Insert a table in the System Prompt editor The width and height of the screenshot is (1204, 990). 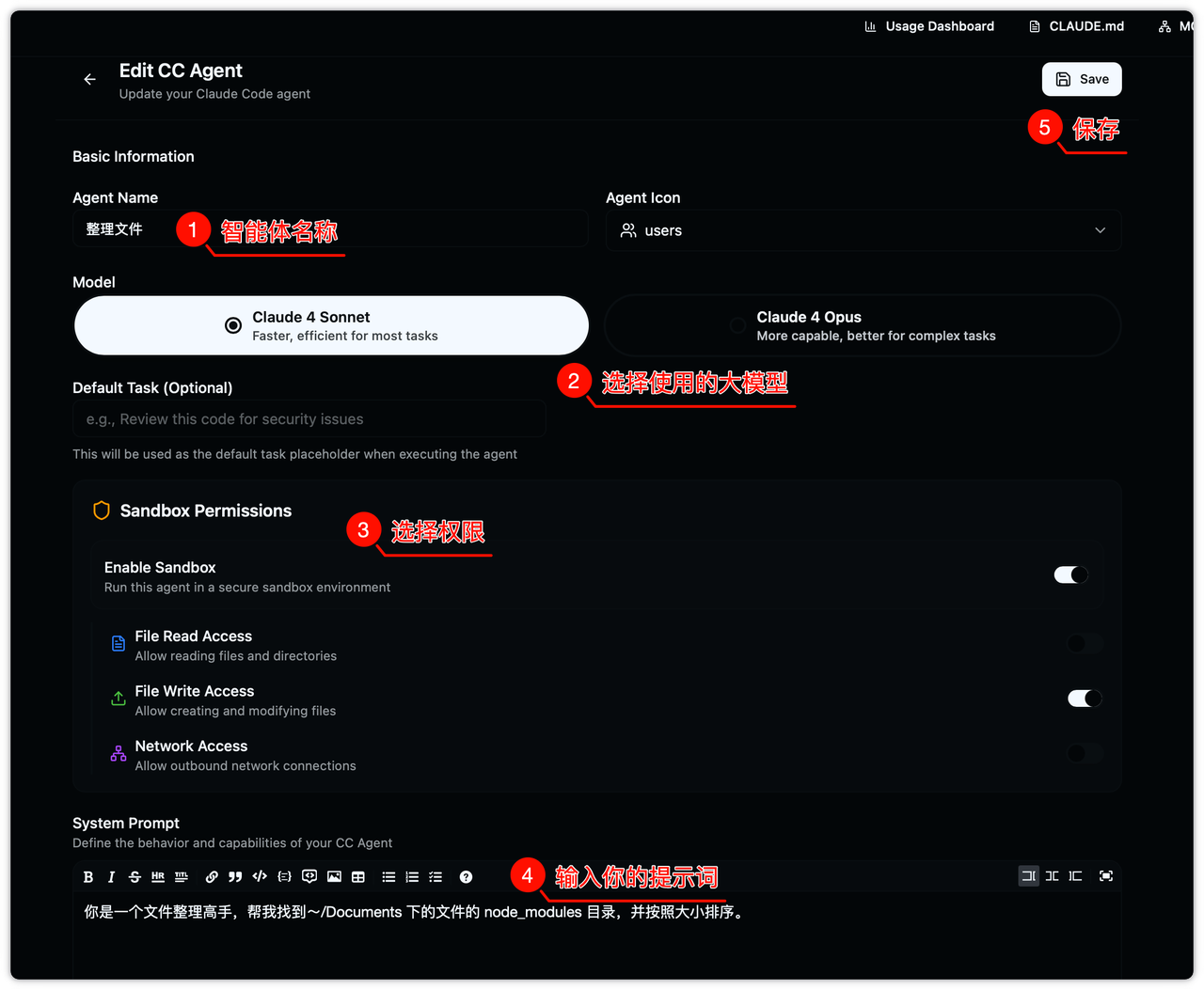pos(358,877)
